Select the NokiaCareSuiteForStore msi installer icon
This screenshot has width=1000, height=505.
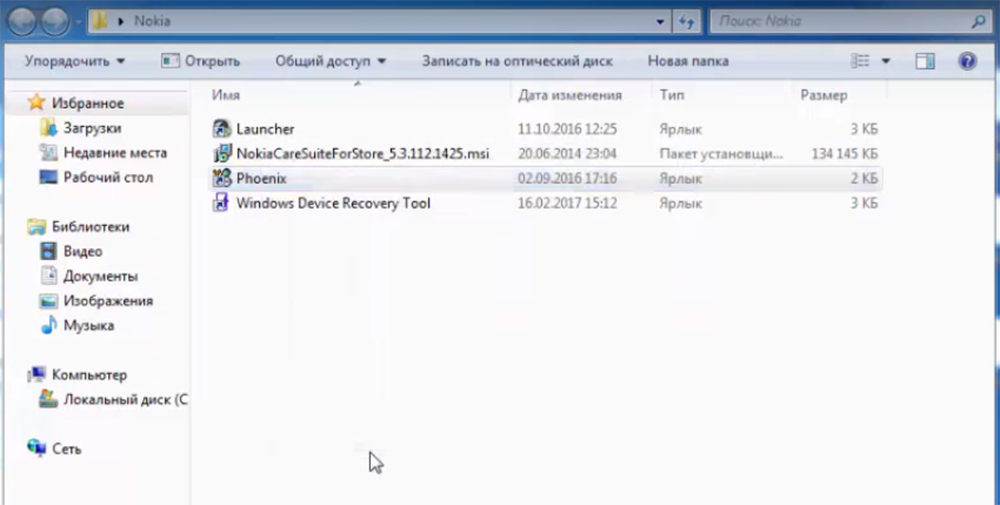(x=221, y=154)
